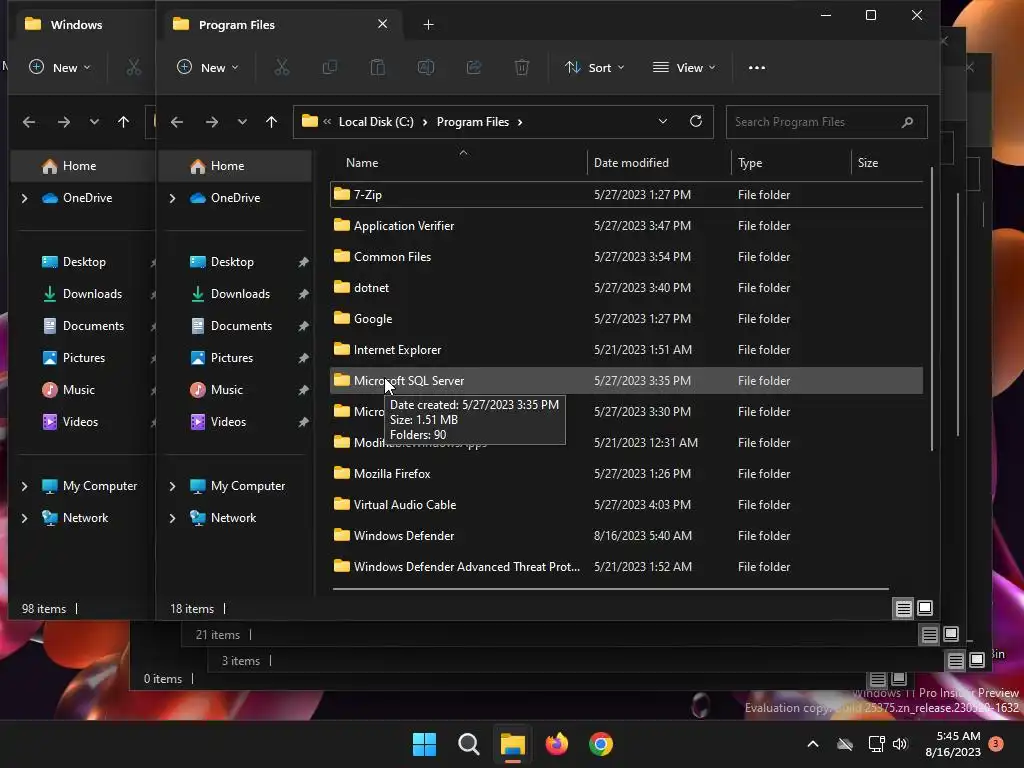Viewport: 1024px width, 768px height.
Task: Open Pictures in the Windows window sidebar
Action: (x=84, y=358)
